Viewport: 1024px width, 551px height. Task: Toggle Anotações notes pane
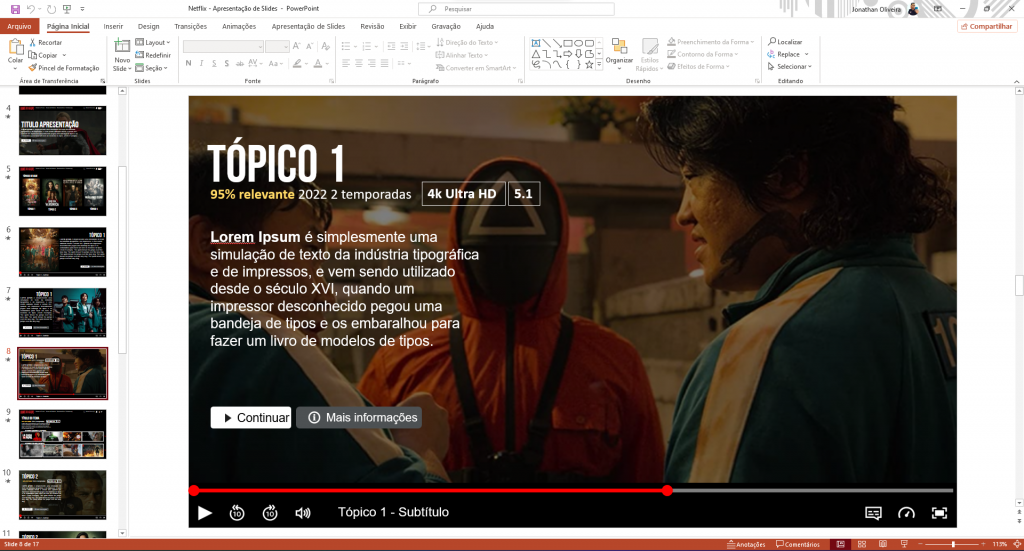(745, 544)
